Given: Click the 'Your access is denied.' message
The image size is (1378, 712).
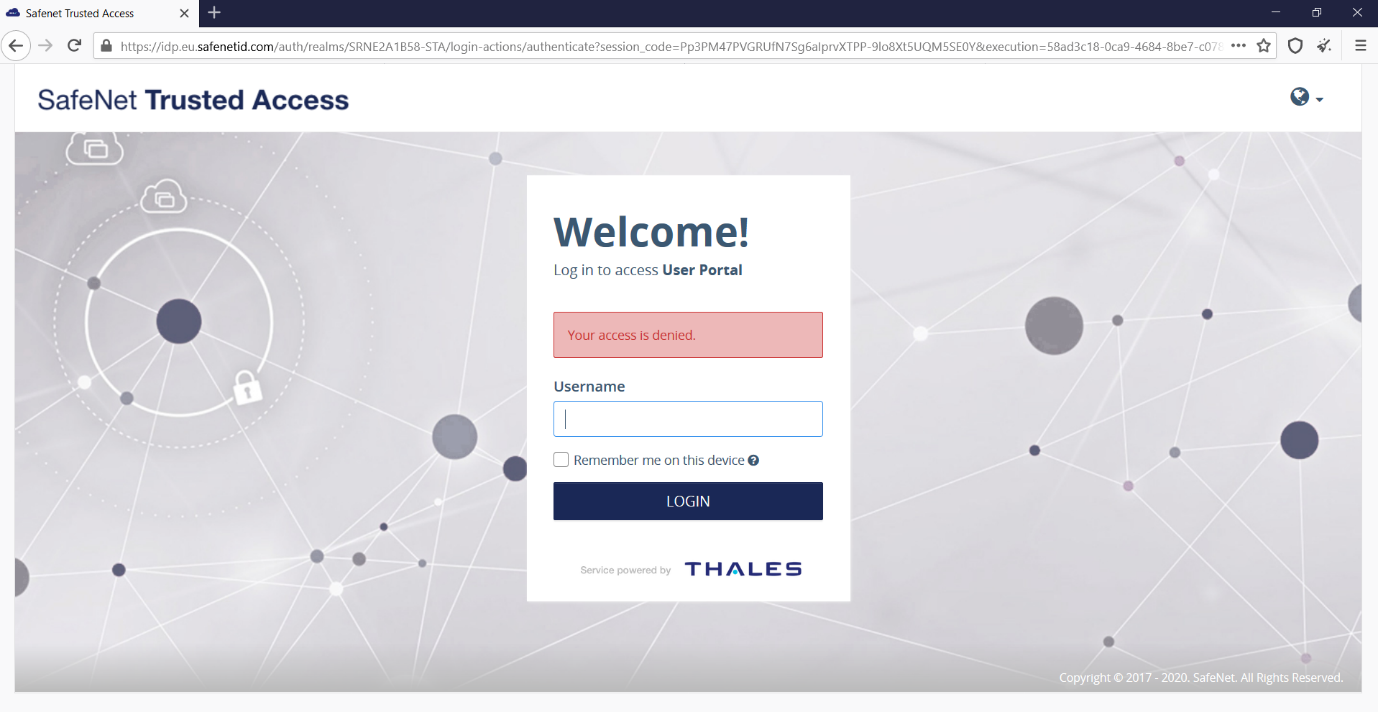Looking at the screenshot, I should tap(688, 335).
